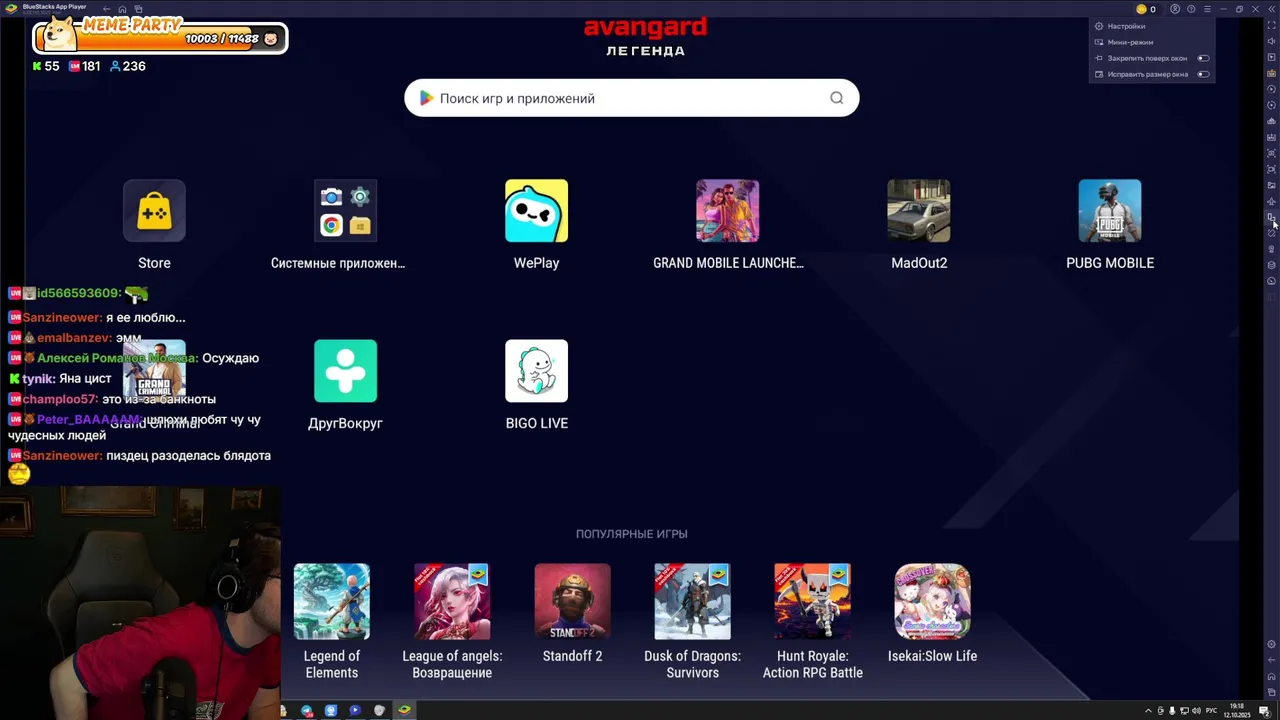
Task: Open Legend of Elements game tile
Action: [332, 601]
